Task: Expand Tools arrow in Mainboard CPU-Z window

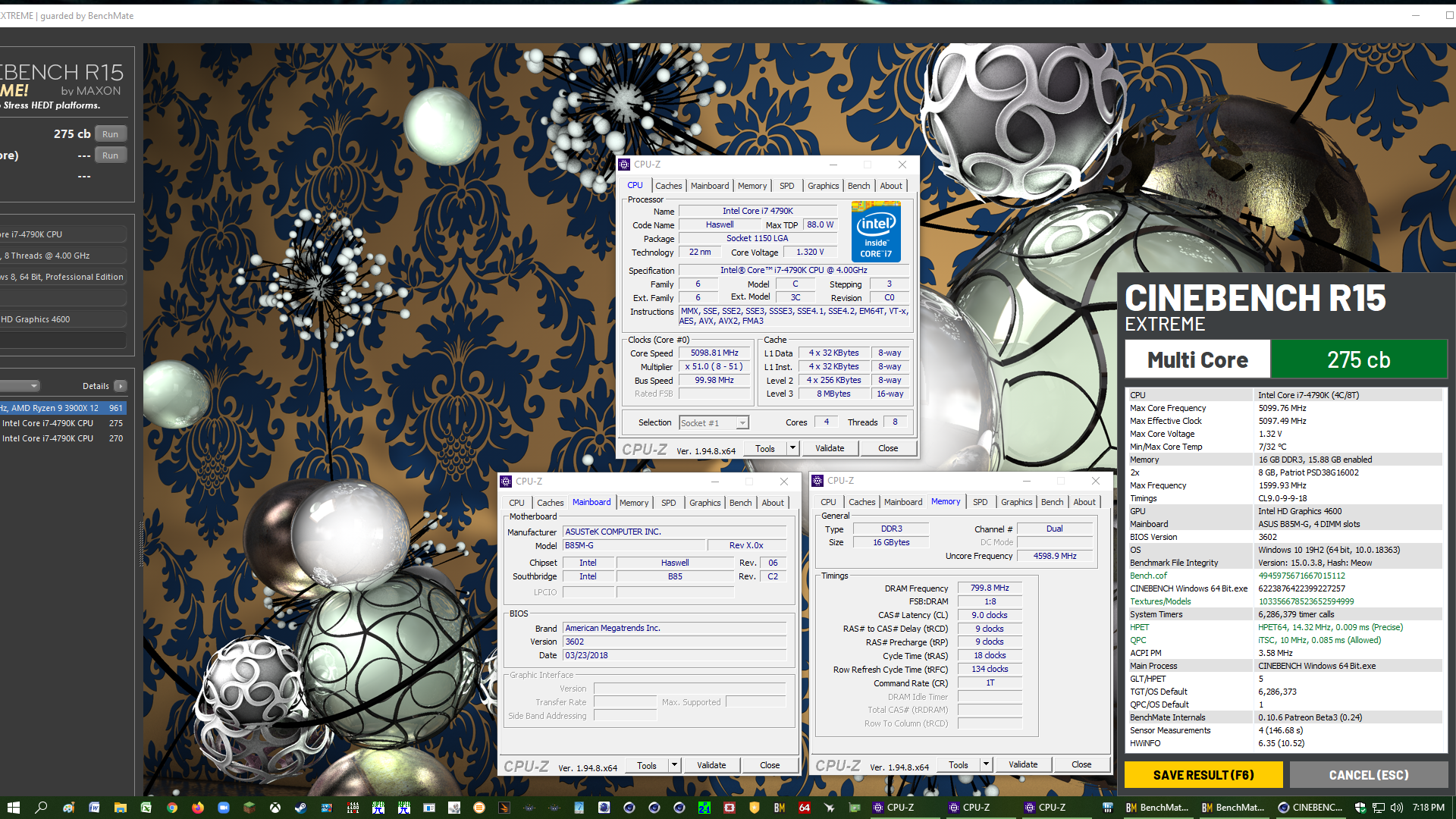Action: 674,765
